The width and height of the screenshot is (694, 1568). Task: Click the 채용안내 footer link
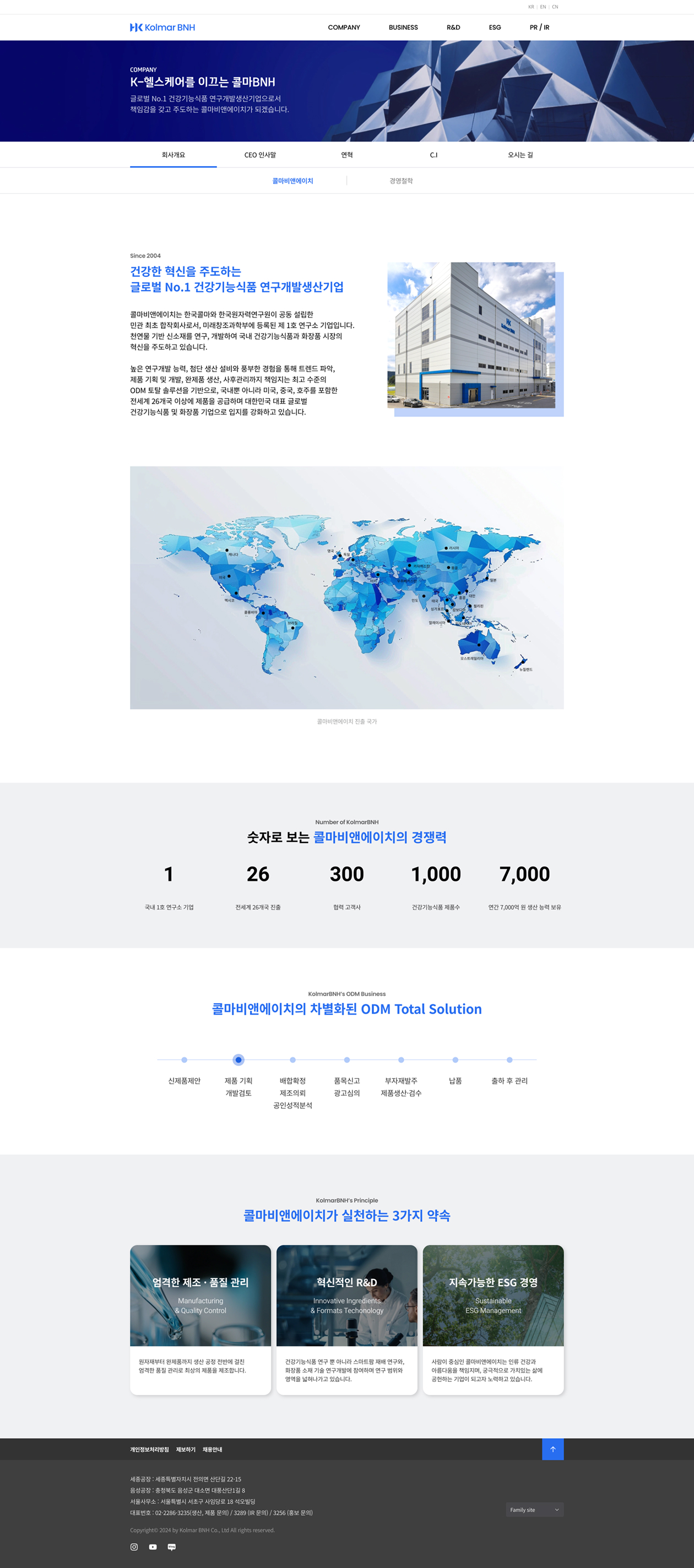[x=213, y=1449]
